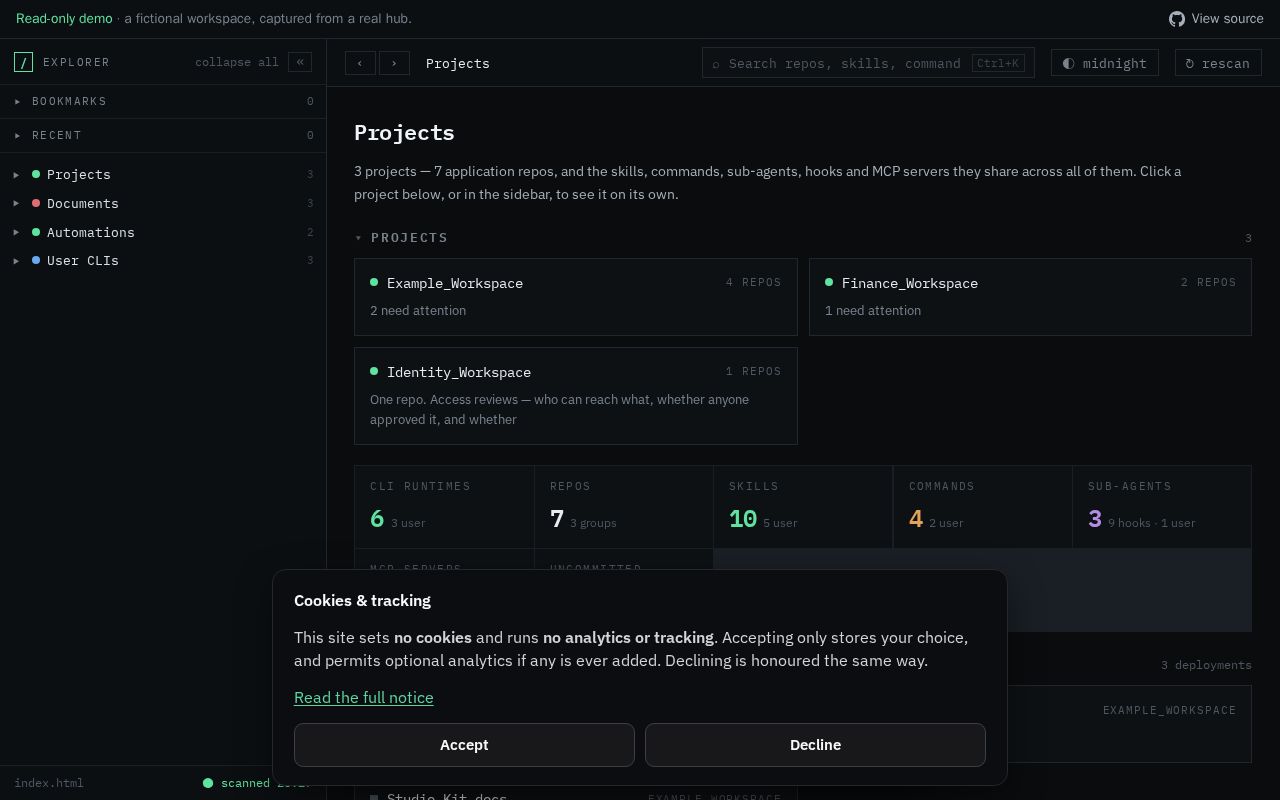Click the '1 need attention' text
The width and height of the screenshot is (1280, 800).
coord(873,311)
